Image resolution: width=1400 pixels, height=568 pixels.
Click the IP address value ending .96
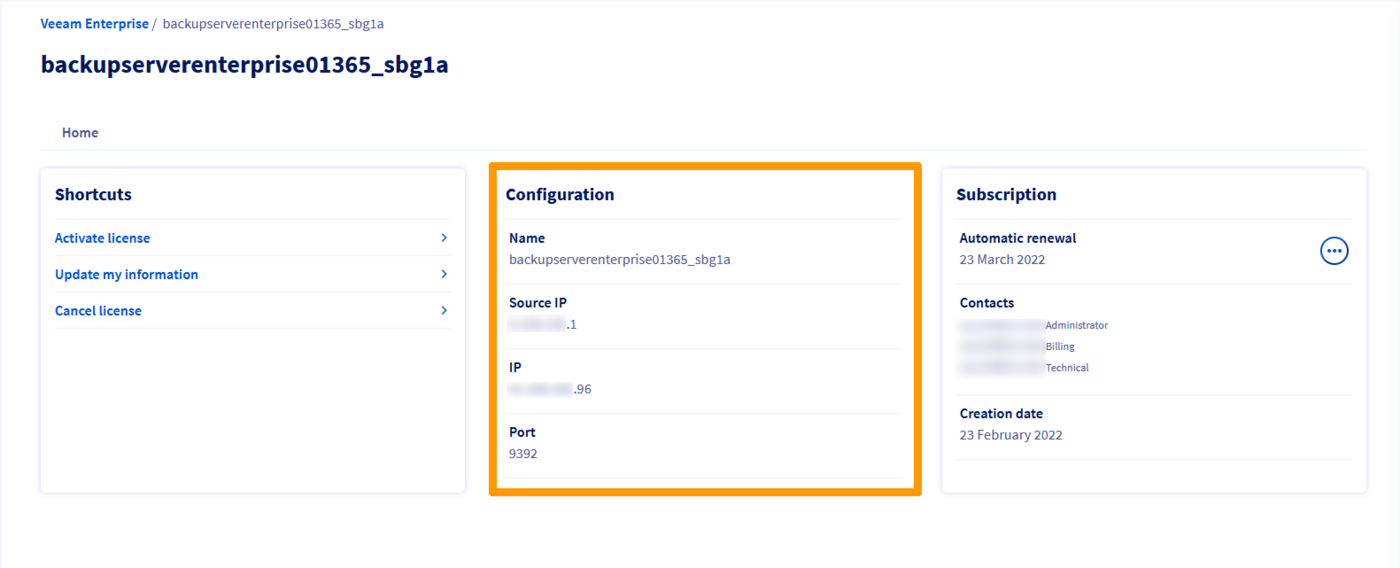pyautogui.click(x=550, y=389)
